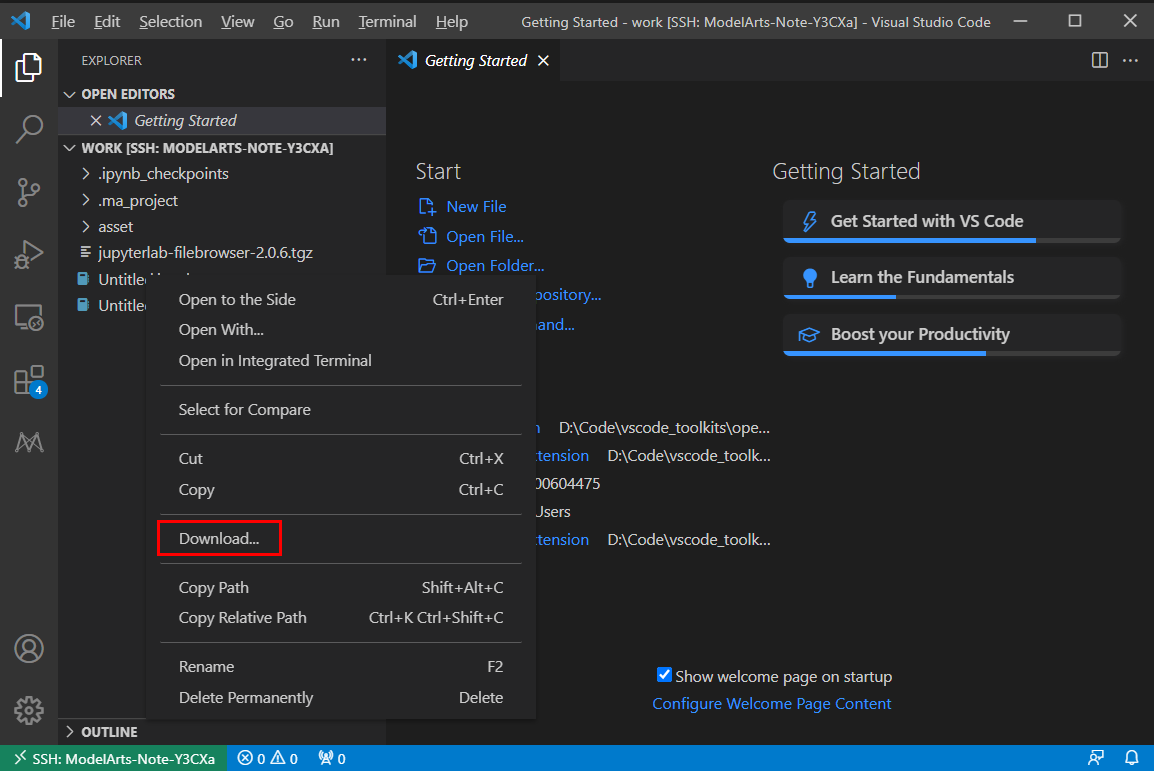The image size is (1154, 771).
Task: Expand the Outline section
Action: pyautogui.click(x=70, y=731)
